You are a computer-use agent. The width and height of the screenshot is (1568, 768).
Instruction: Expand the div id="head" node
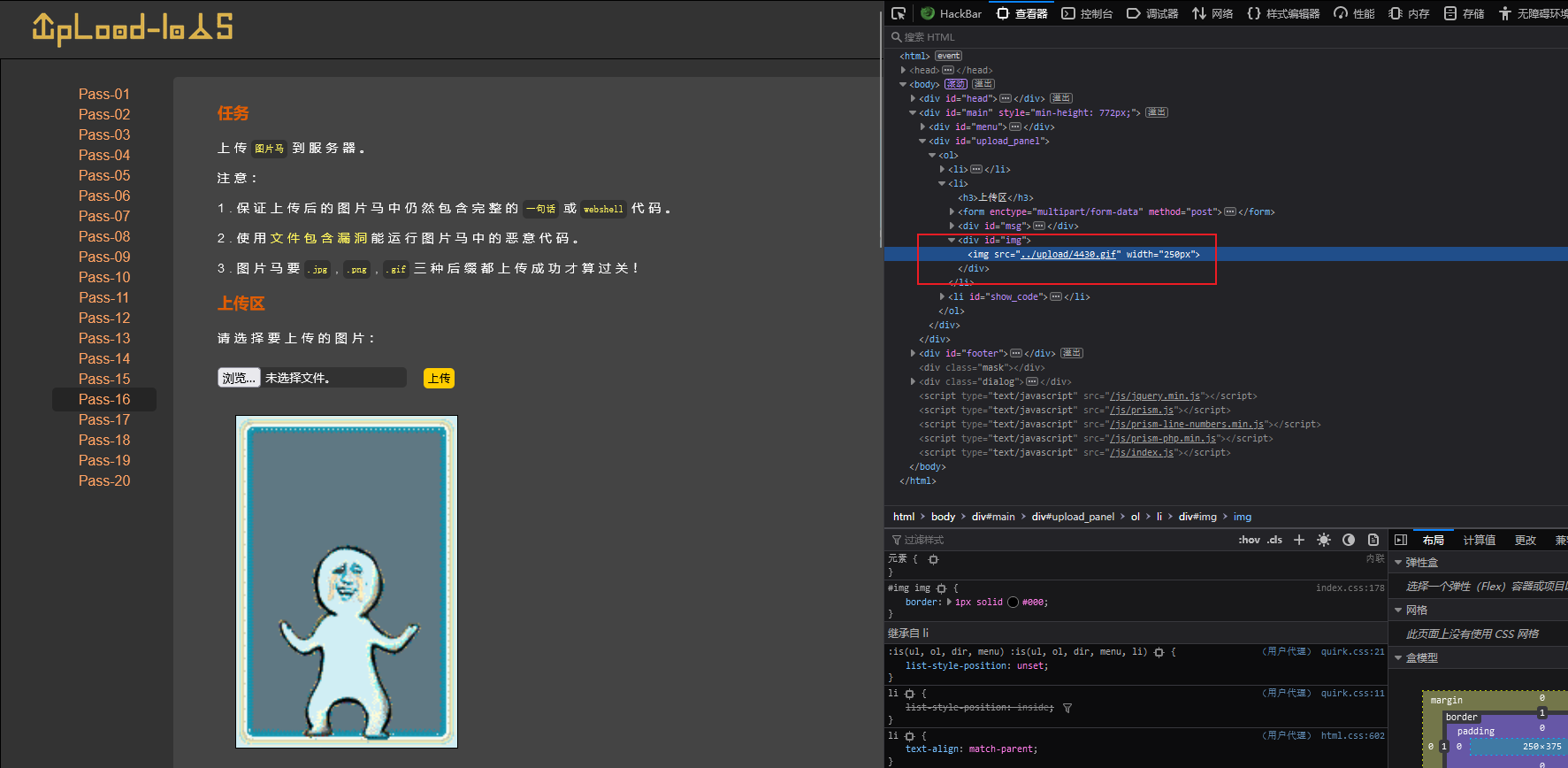click(x=913, y=98)
